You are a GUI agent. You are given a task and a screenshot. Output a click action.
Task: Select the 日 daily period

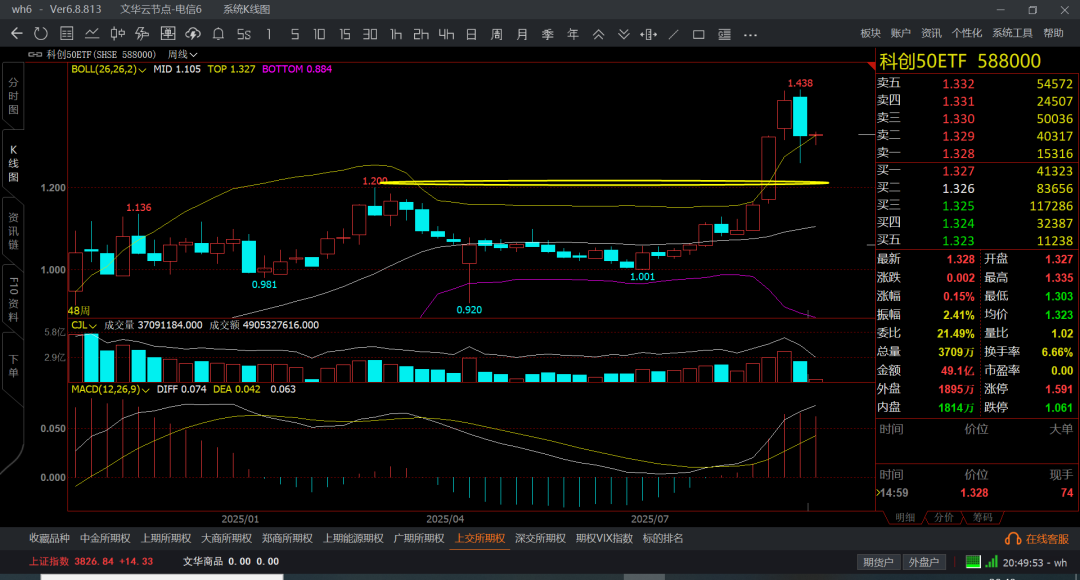tap(471, 34)
